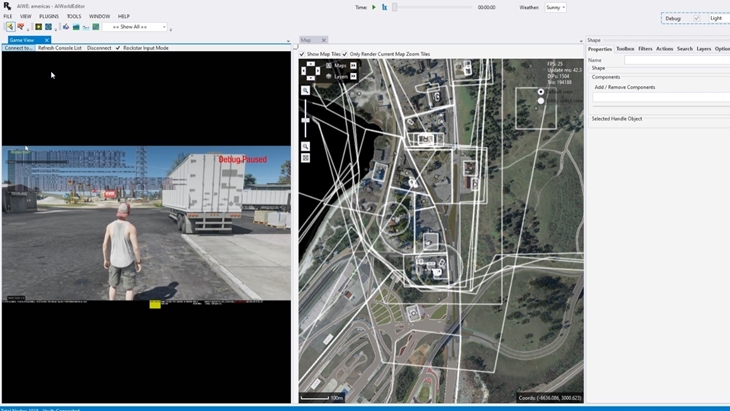Switch to the Toolbox tab

[x=625, y=49]
